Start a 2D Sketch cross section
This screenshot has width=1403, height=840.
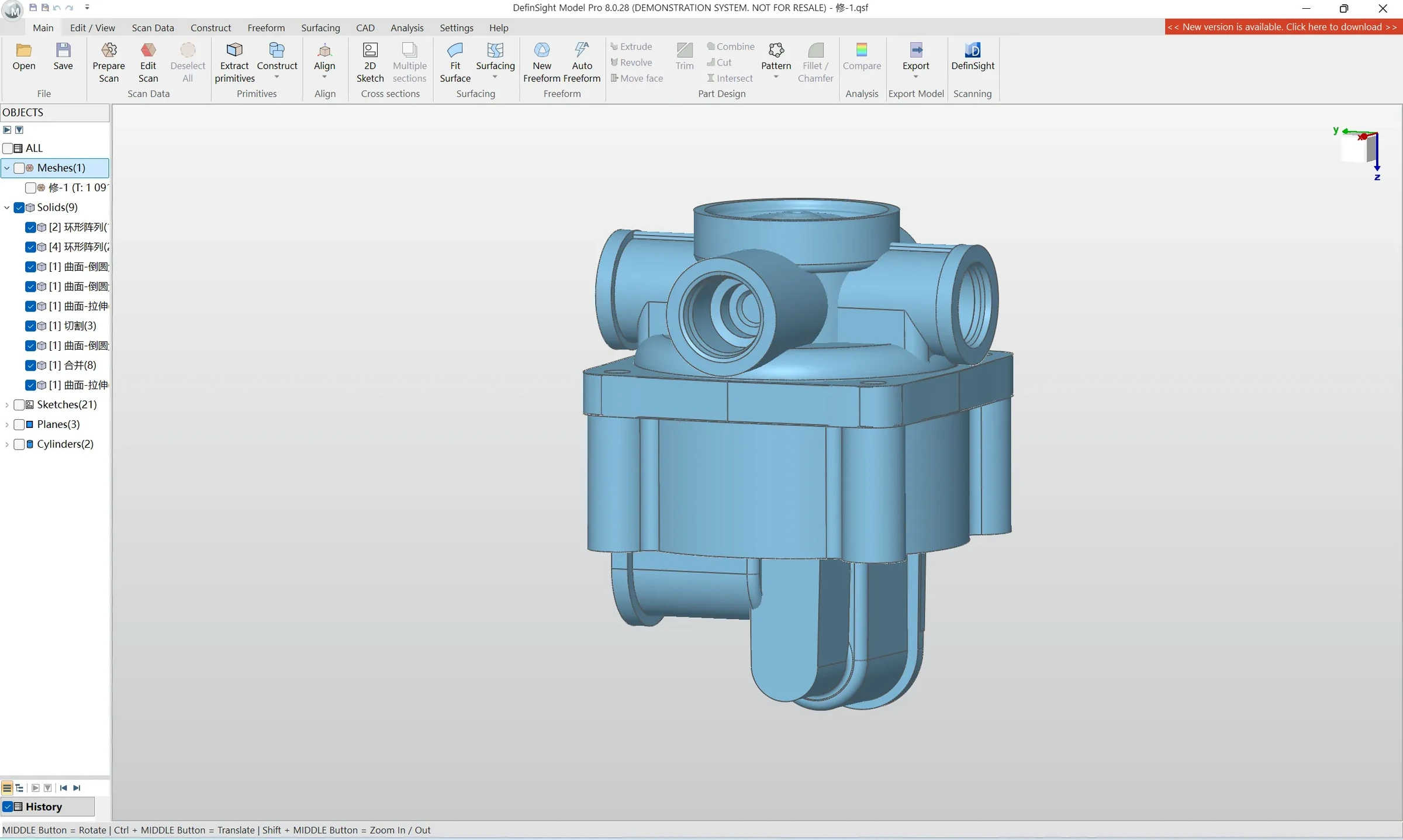370,63
